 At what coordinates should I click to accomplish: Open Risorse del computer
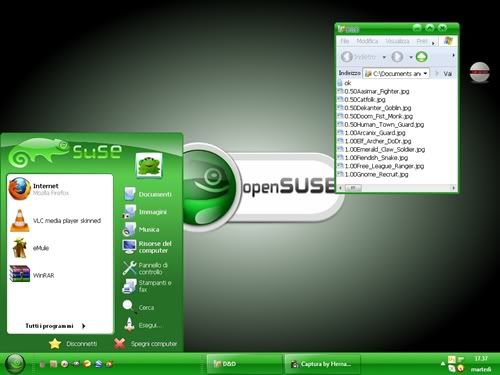(147, 247)
